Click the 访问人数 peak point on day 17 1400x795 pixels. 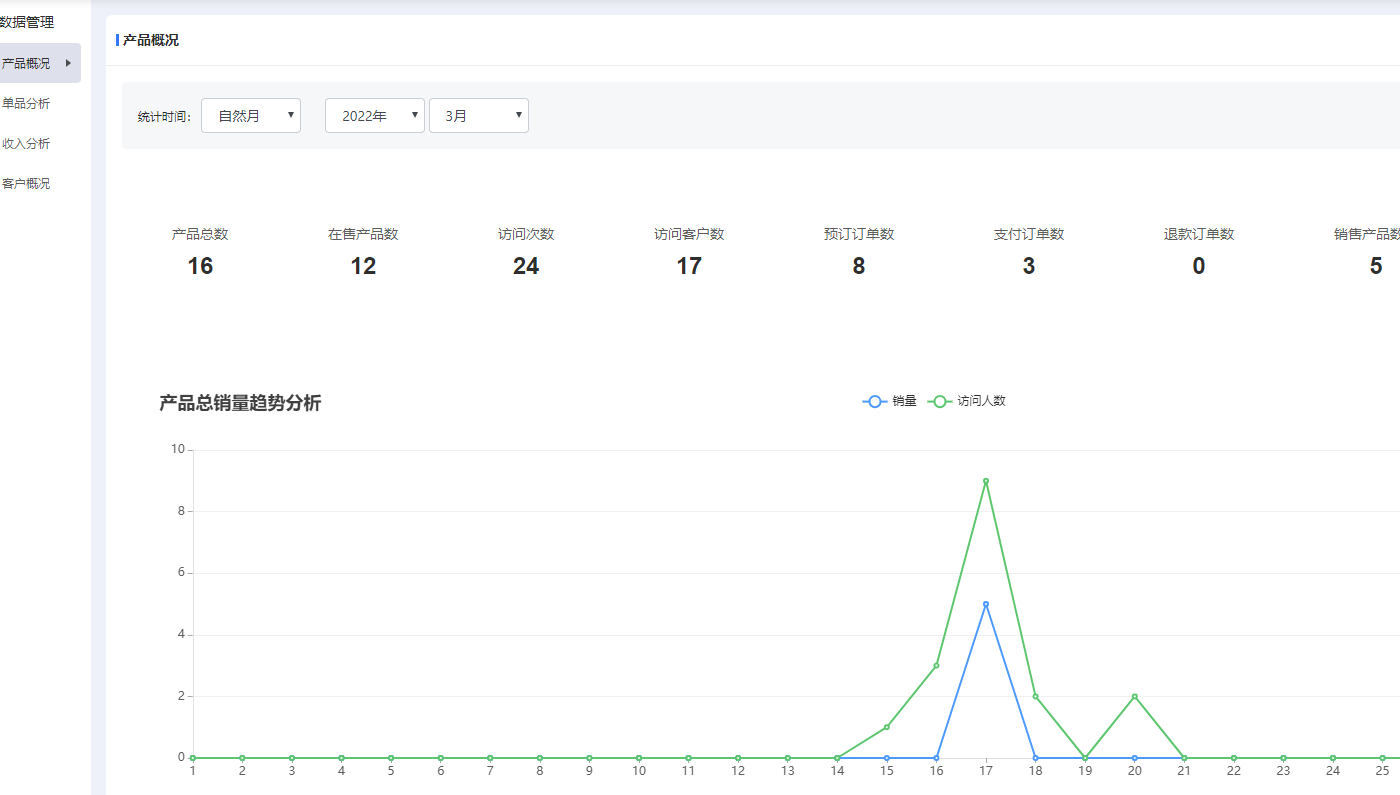point(986,481)
